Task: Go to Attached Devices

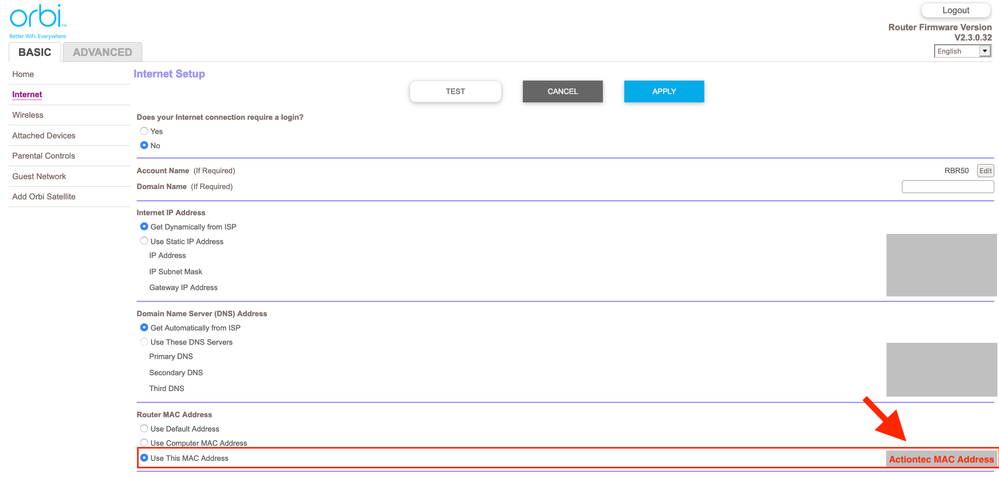Action: (x=44, y=136)
